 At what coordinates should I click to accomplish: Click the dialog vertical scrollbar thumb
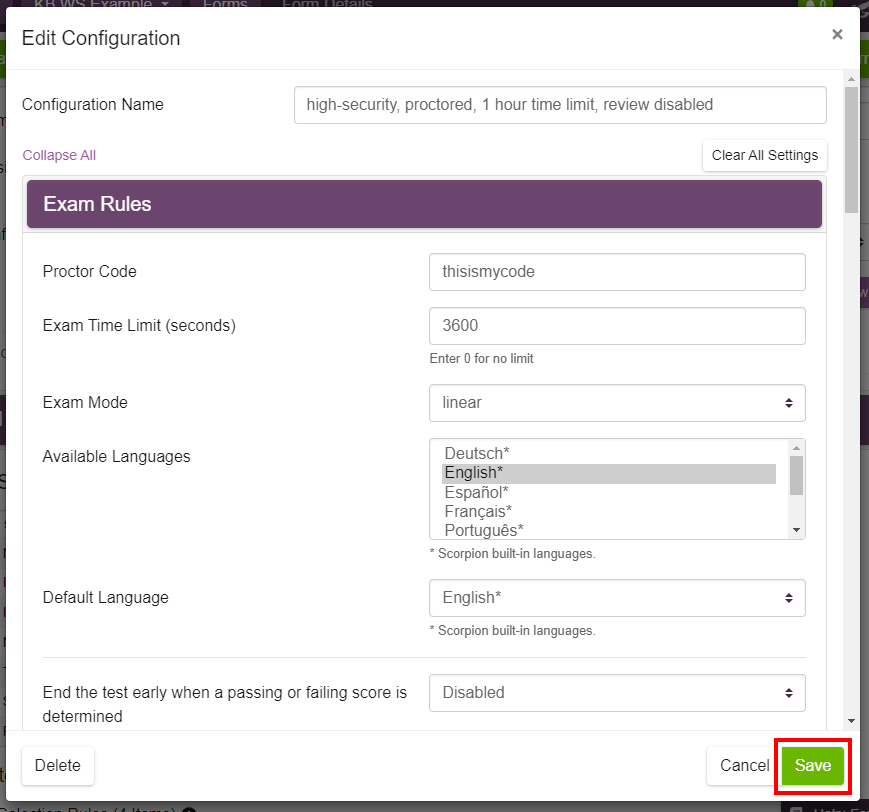pyautogui.click(x=851, y=150)
